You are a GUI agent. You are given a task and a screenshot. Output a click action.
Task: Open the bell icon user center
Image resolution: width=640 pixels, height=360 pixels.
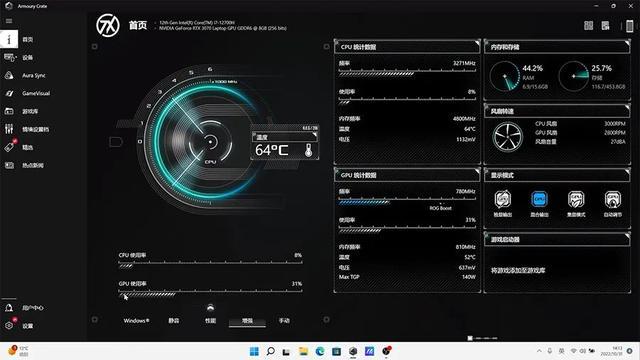[9, 308]
